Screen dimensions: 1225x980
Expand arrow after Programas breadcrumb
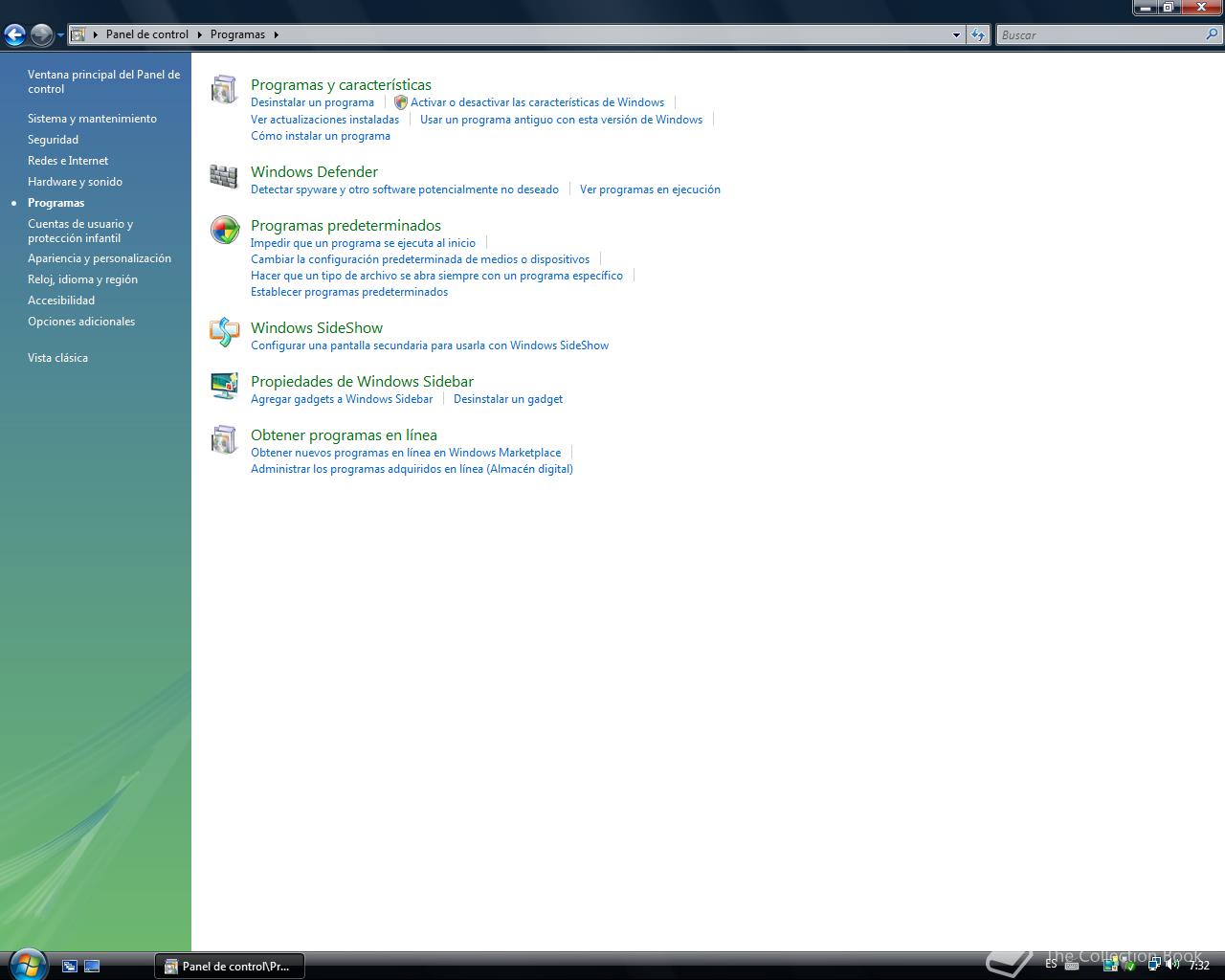[x=276, y=34]
